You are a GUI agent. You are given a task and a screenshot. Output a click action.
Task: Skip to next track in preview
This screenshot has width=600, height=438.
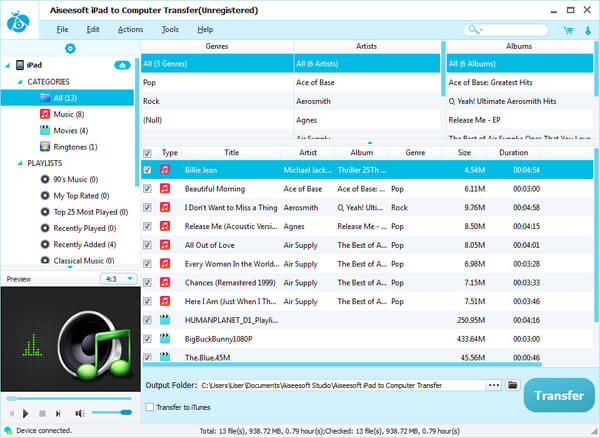[58, 414]
